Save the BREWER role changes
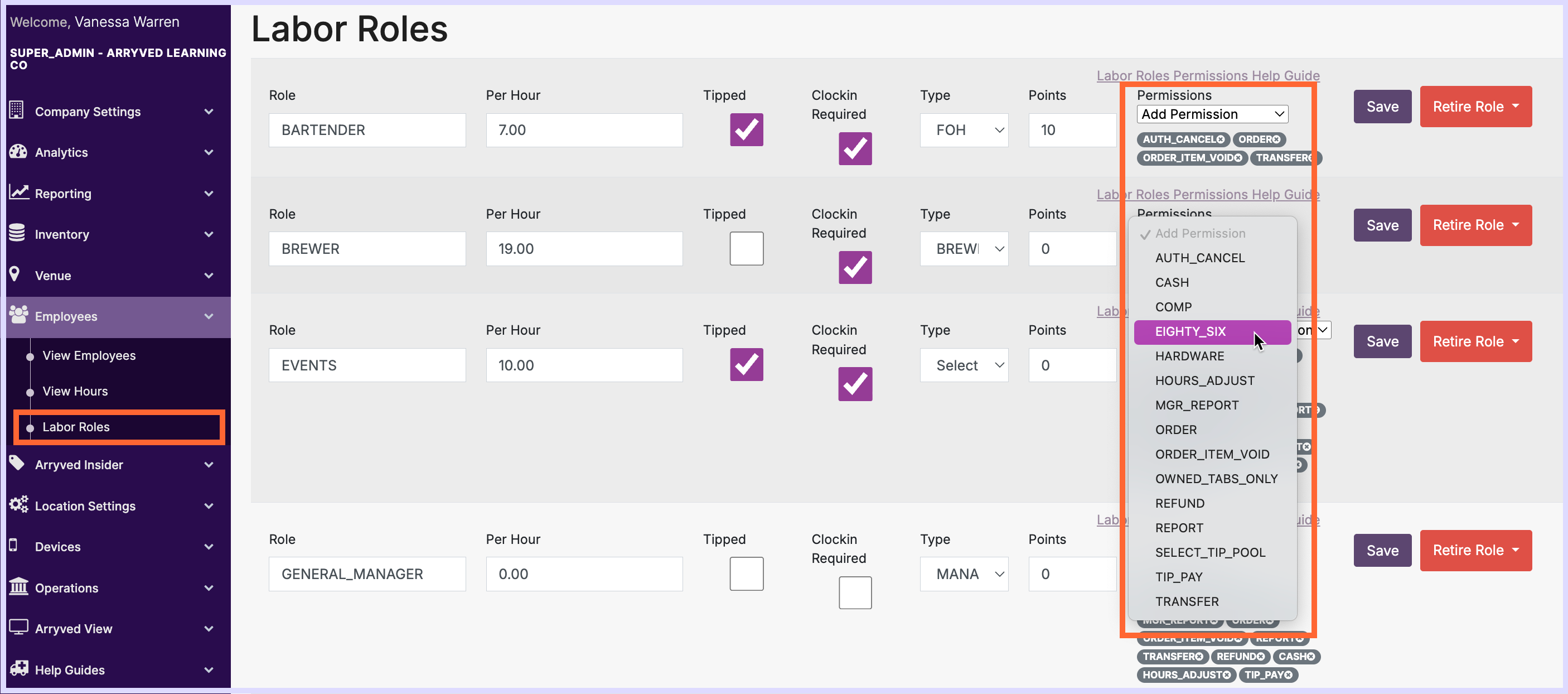 pyautogui.click(x=1382, y=225)
